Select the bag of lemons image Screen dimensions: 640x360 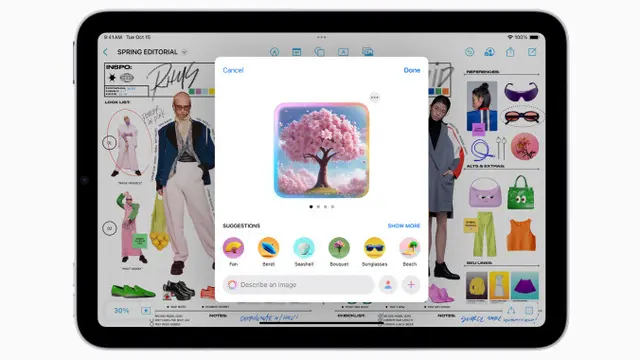click(x=159, y=223)
